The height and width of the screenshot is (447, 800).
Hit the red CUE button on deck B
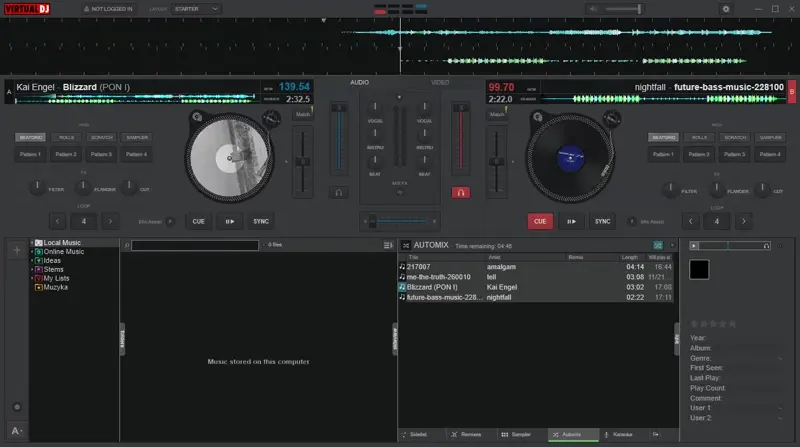coord(540,221)
